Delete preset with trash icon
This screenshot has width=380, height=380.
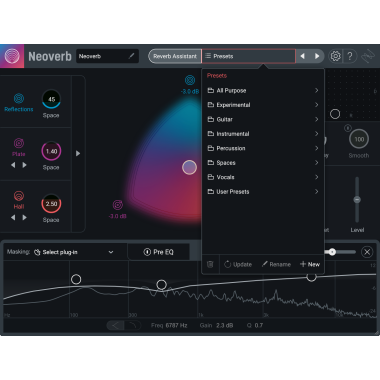point(210,264)
